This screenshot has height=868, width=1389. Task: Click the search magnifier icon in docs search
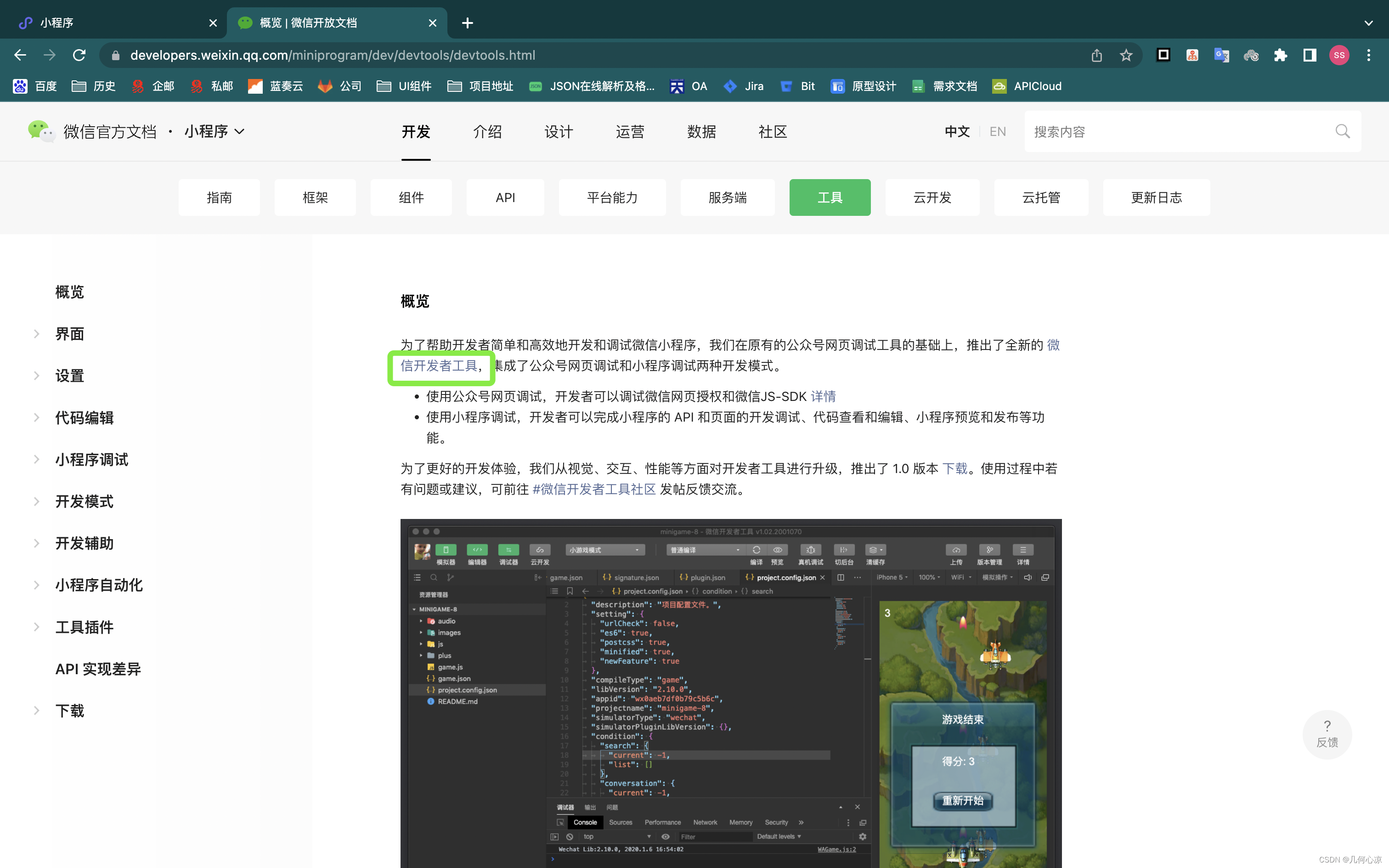[1343, 131]
